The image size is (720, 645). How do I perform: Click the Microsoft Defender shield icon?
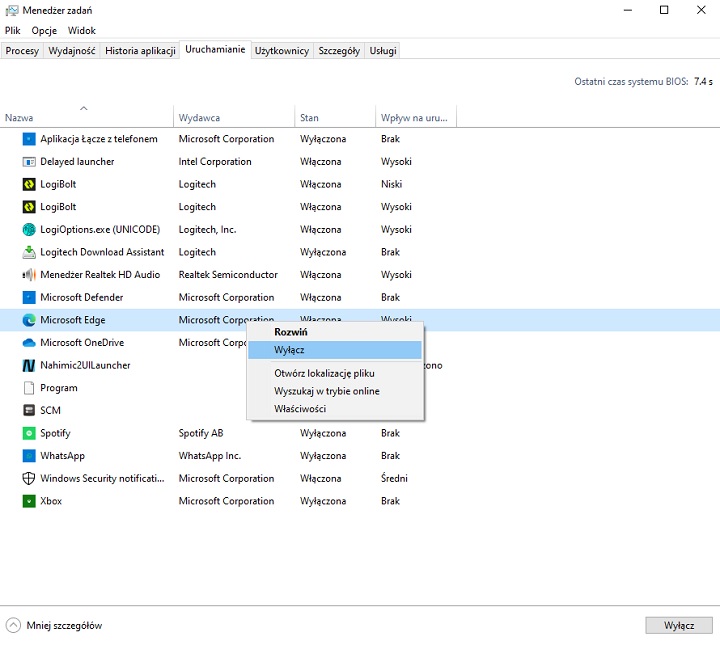pyautogui.click(x=29, y=297)
